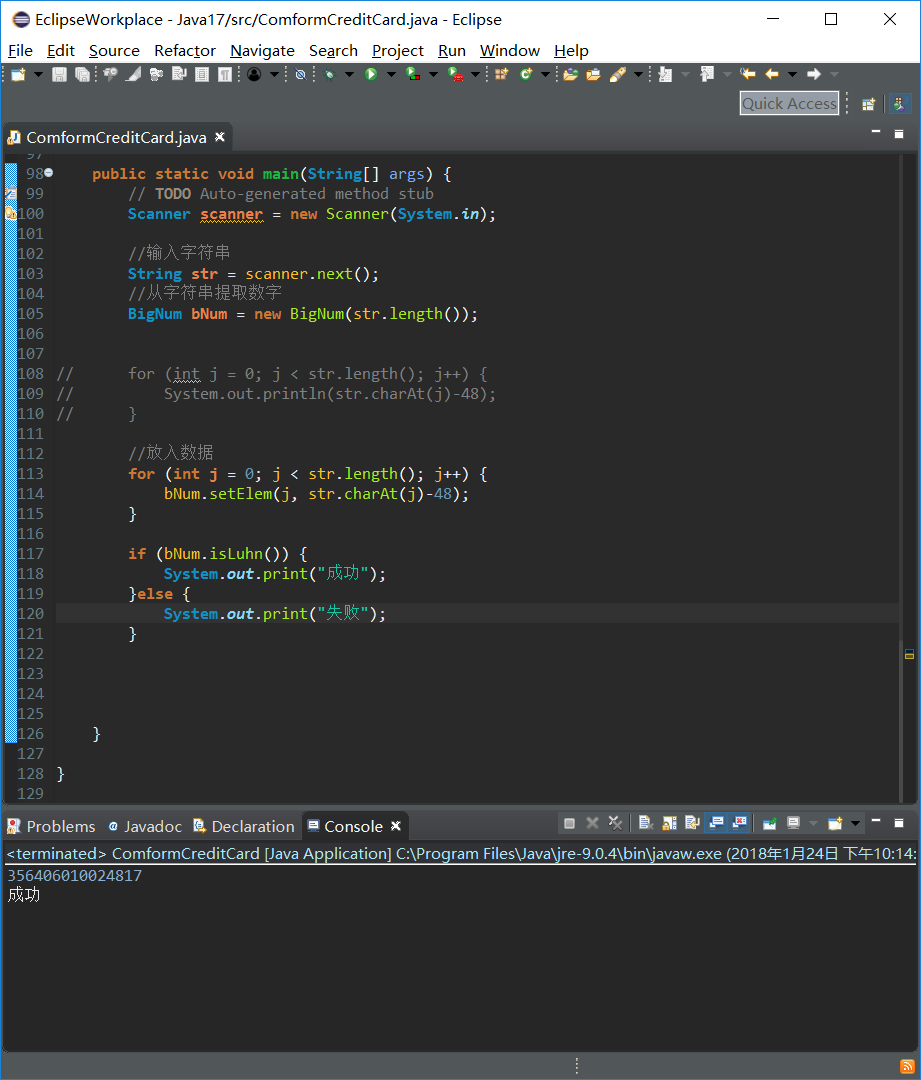This screenshot has width=921, height=1080.
Task: Toggle Show Console on Standard Error
Action: pyautogui.click(x=739, y=823)
